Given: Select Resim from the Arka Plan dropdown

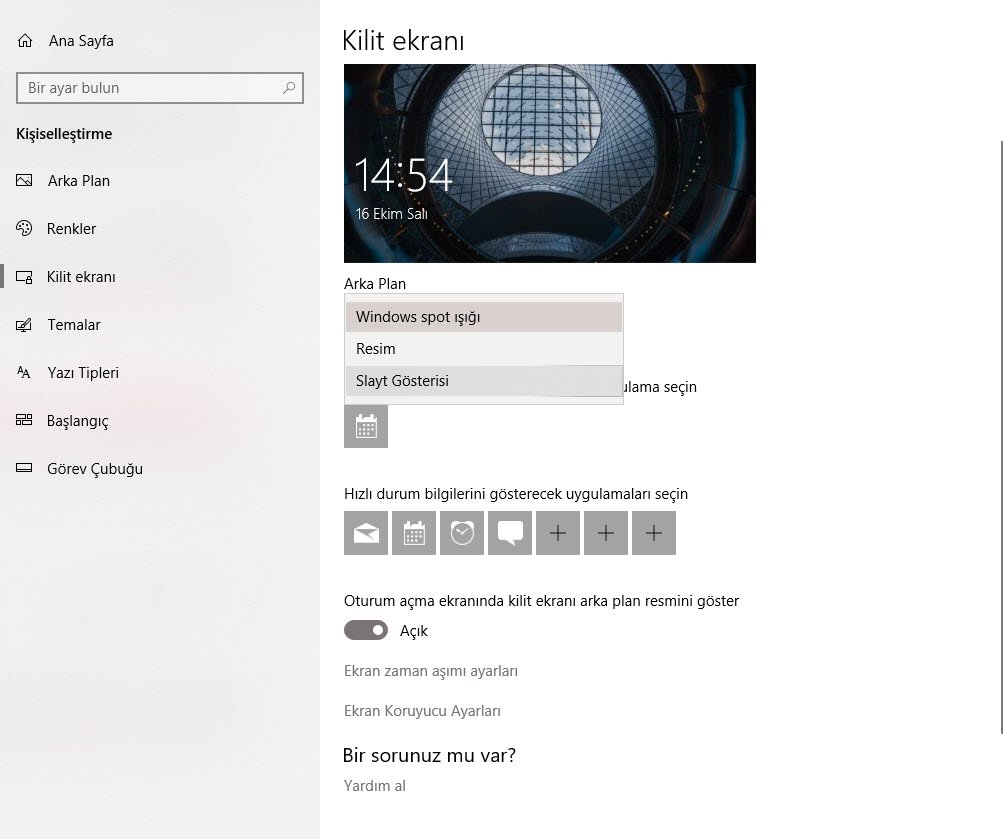Looking at the screenshot, I should (x=375, y=348).
